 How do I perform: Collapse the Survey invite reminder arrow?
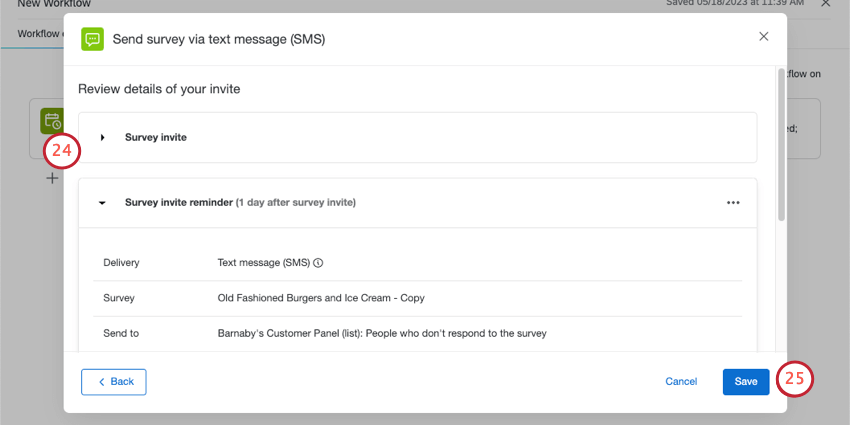pyautogui.click(x=103, y=202)
